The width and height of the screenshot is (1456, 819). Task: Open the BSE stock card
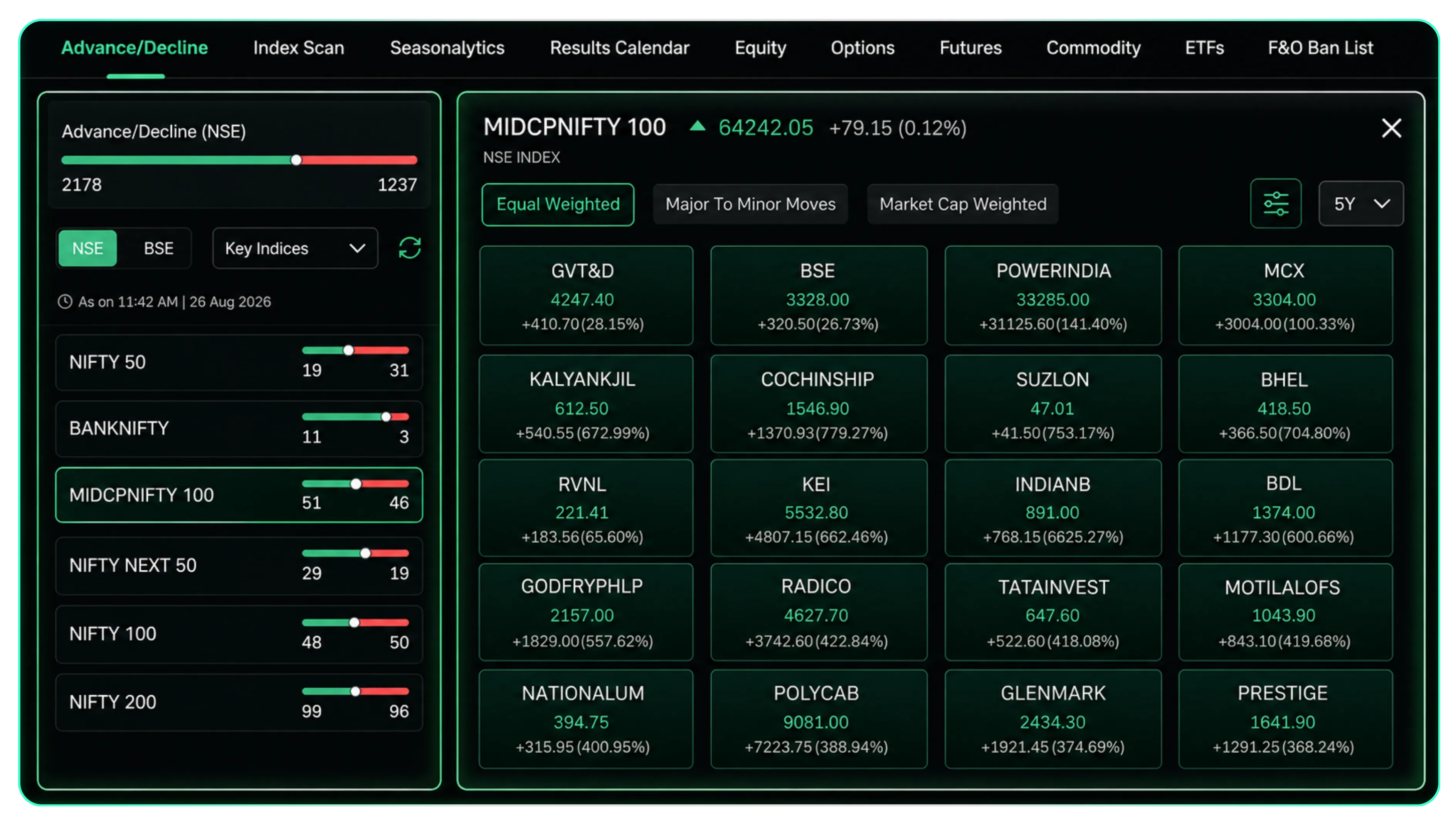point(819,295)
